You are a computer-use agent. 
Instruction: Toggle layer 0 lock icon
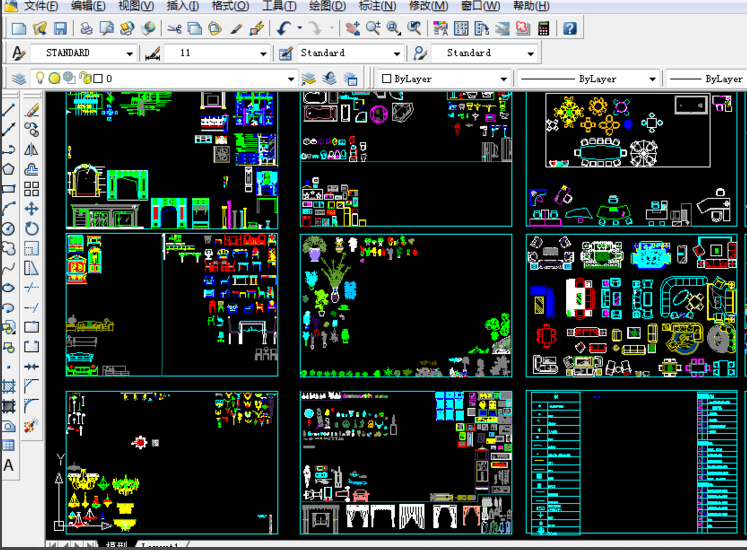[x=84, y=78]
